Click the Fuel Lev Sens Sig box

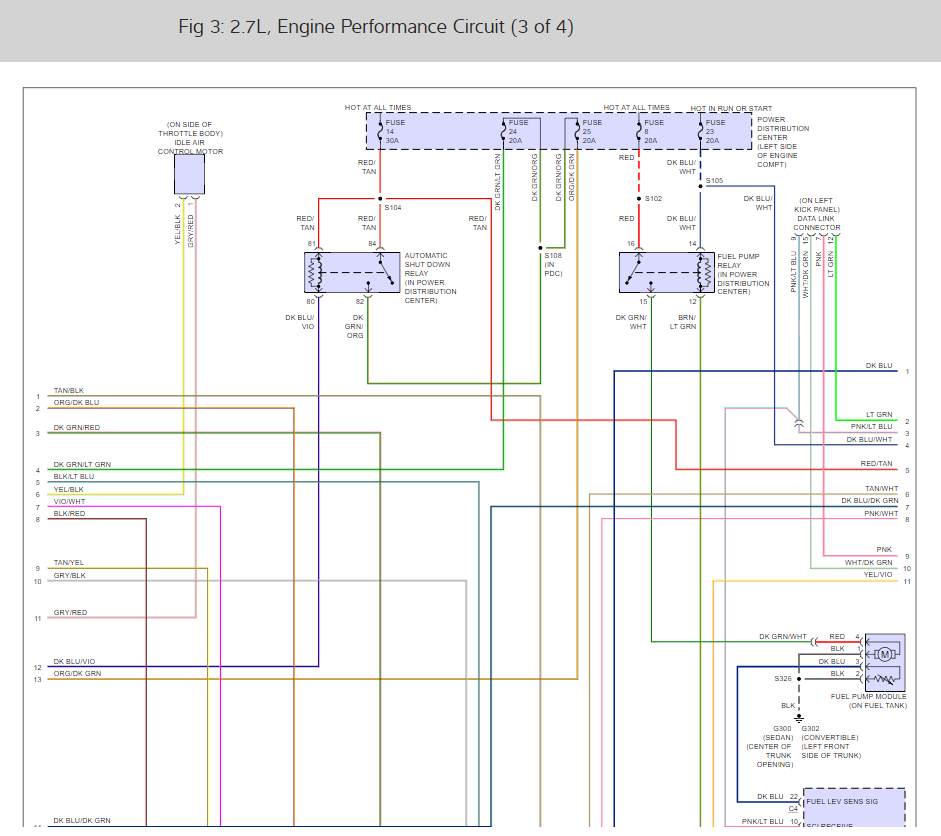(854, 808)
